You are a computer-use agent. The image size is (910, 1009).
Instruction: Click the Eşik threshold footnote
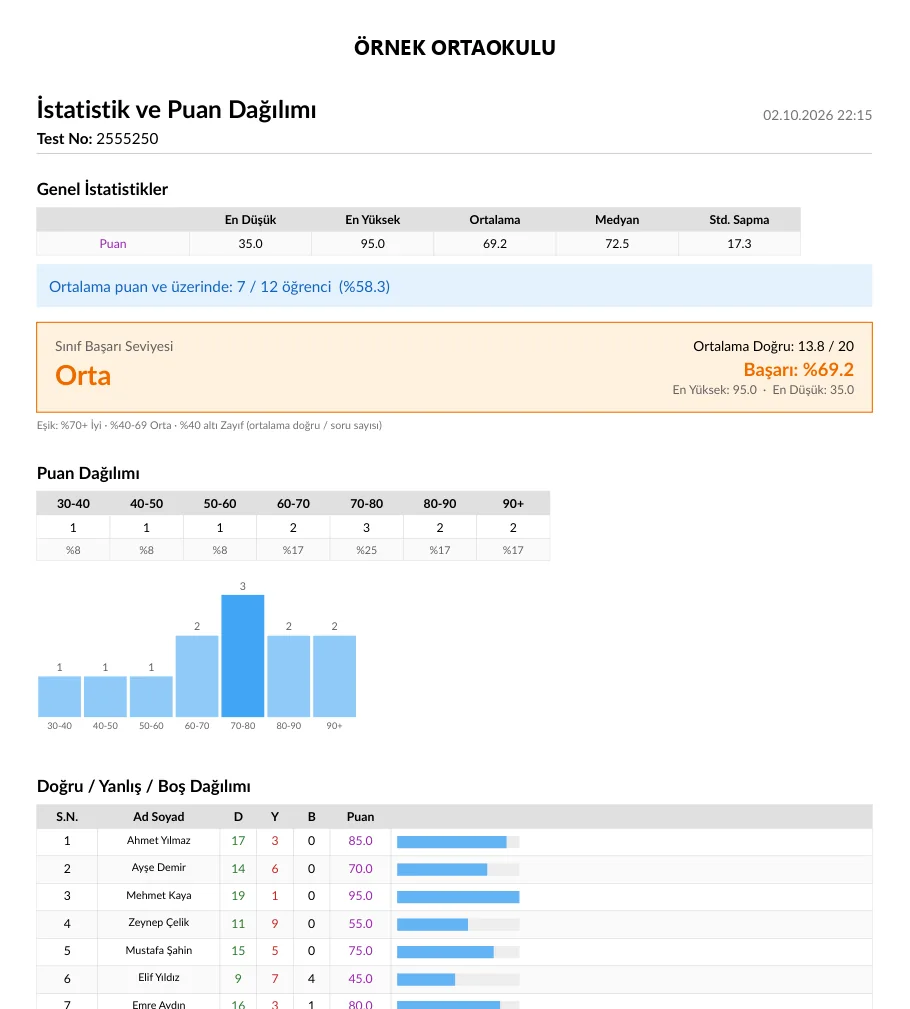209,425
